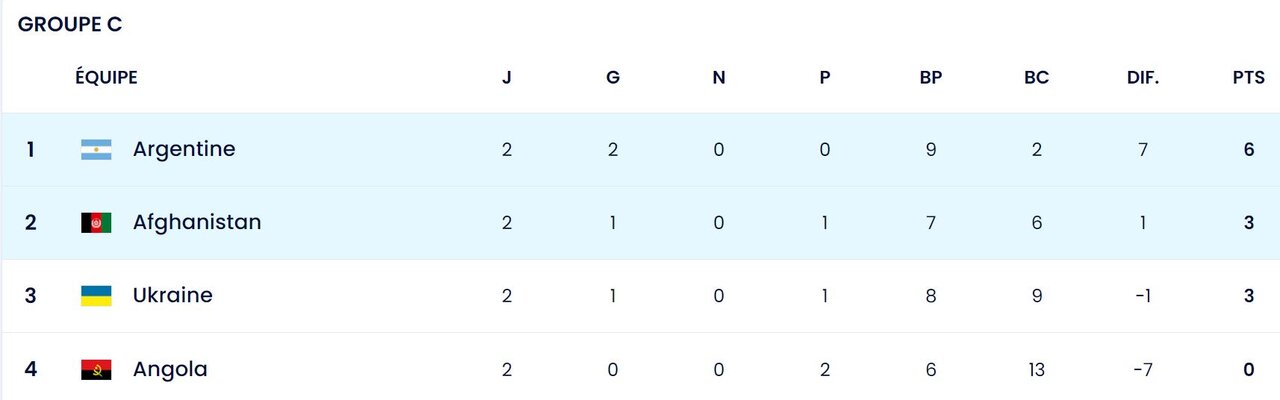Viewport: 1280px width, 400px height.
Task: Select the Ukraine team name
Action: [x=173, y=295]
